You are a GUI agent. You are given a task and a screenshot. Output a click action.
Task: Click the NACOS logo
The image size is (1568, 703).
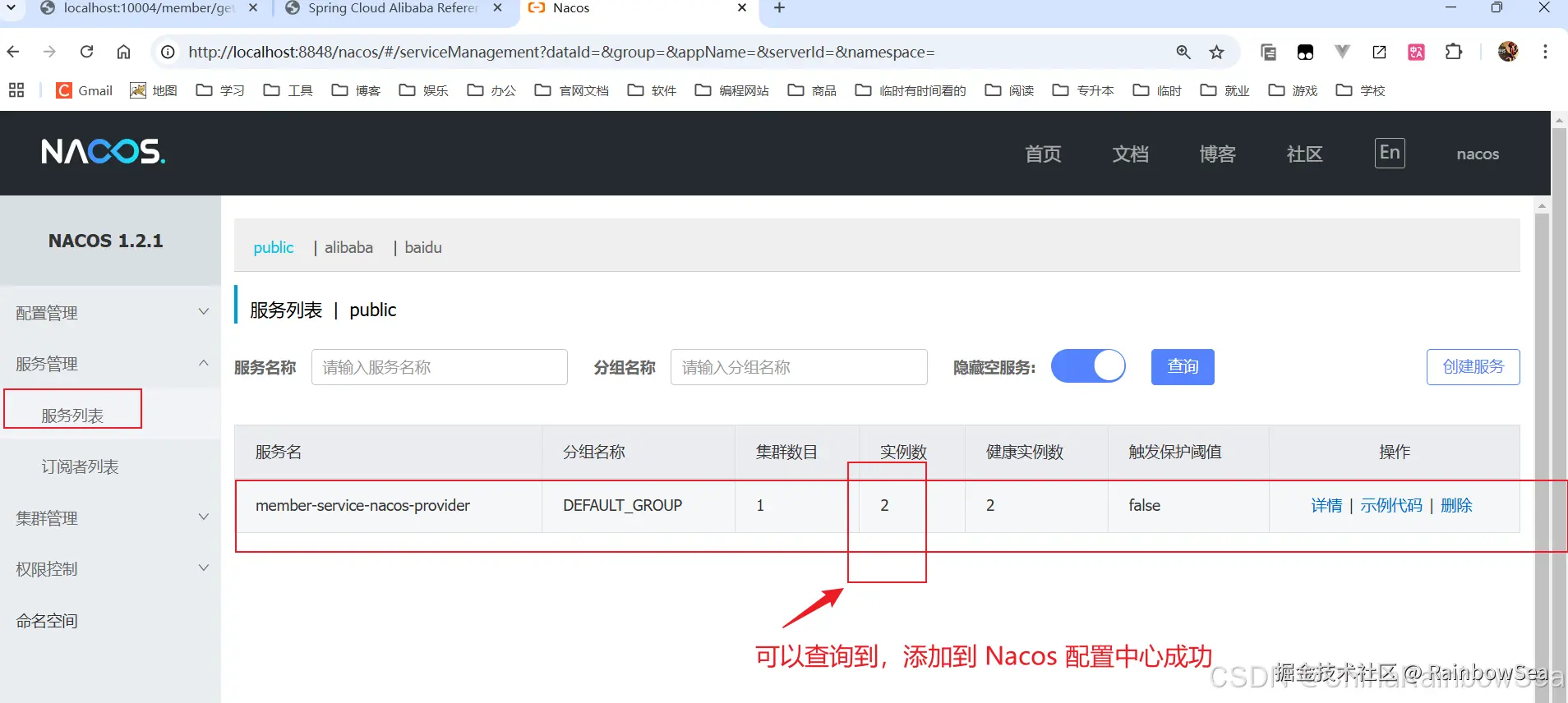pyautogui.click(x=103, y=152)
